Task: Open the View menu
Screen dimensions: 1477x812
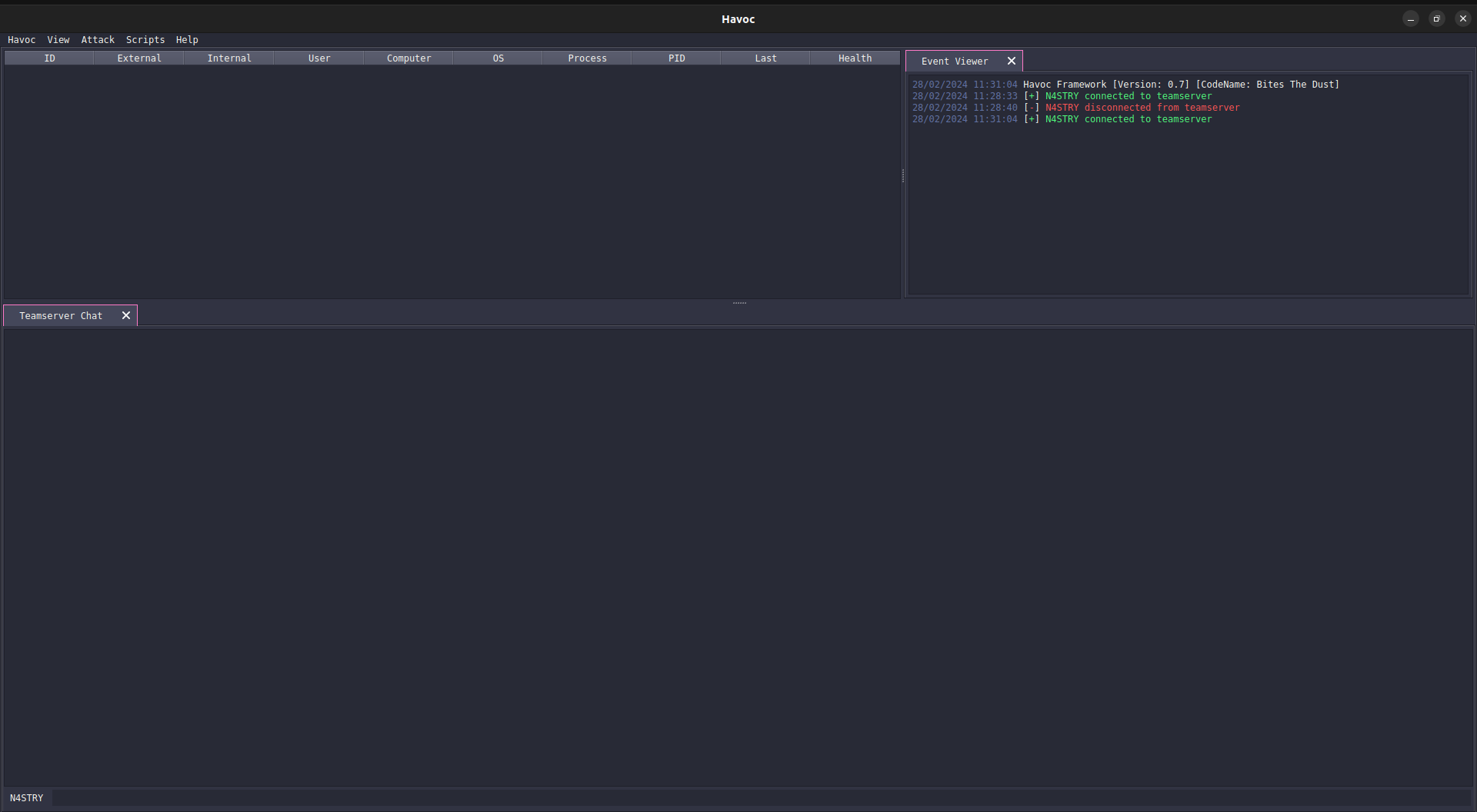Action: pyautogui.click(x=58, y=40)
